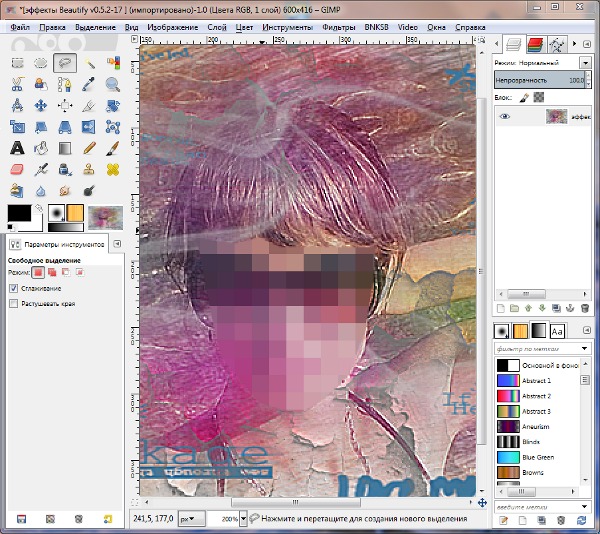The image size is (600, 534).
Task: Select the Pencil tool
Action: [89, 148]
